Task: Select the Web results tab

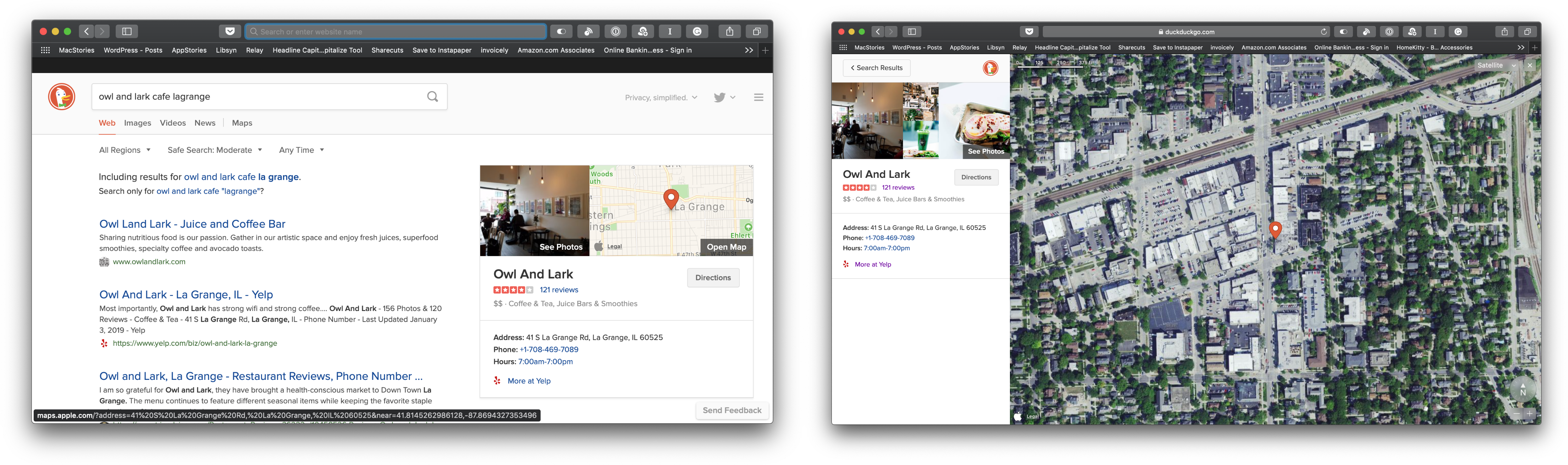Action: [x=107, y=123]
